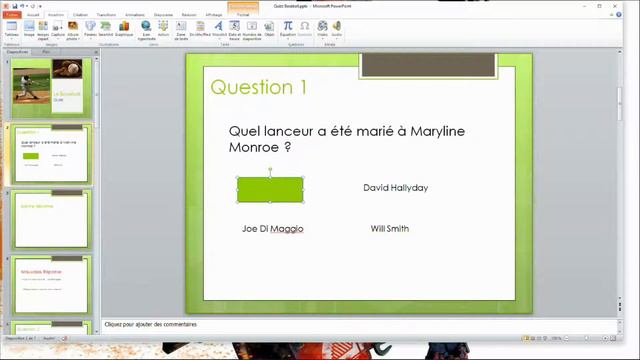
Task: Switch slide pane to Plan tab
Action: pos(46,52)
